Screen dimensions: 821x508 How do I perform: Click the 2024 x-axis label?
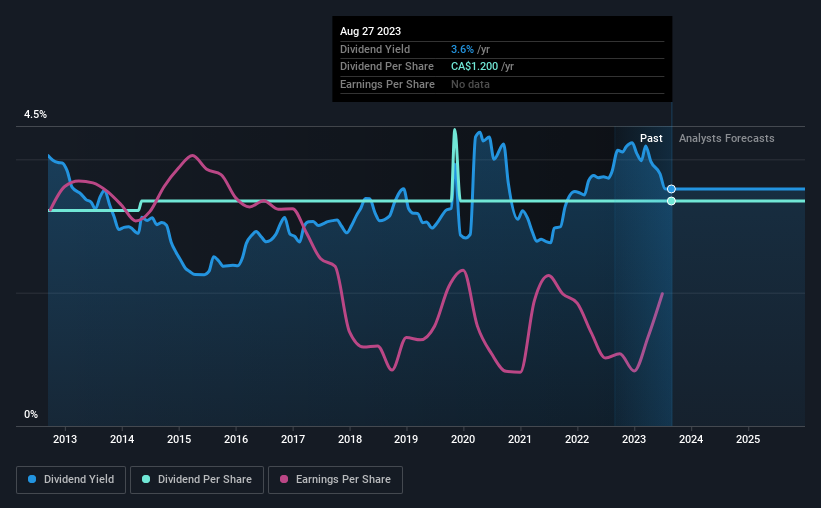coord(691,439)
